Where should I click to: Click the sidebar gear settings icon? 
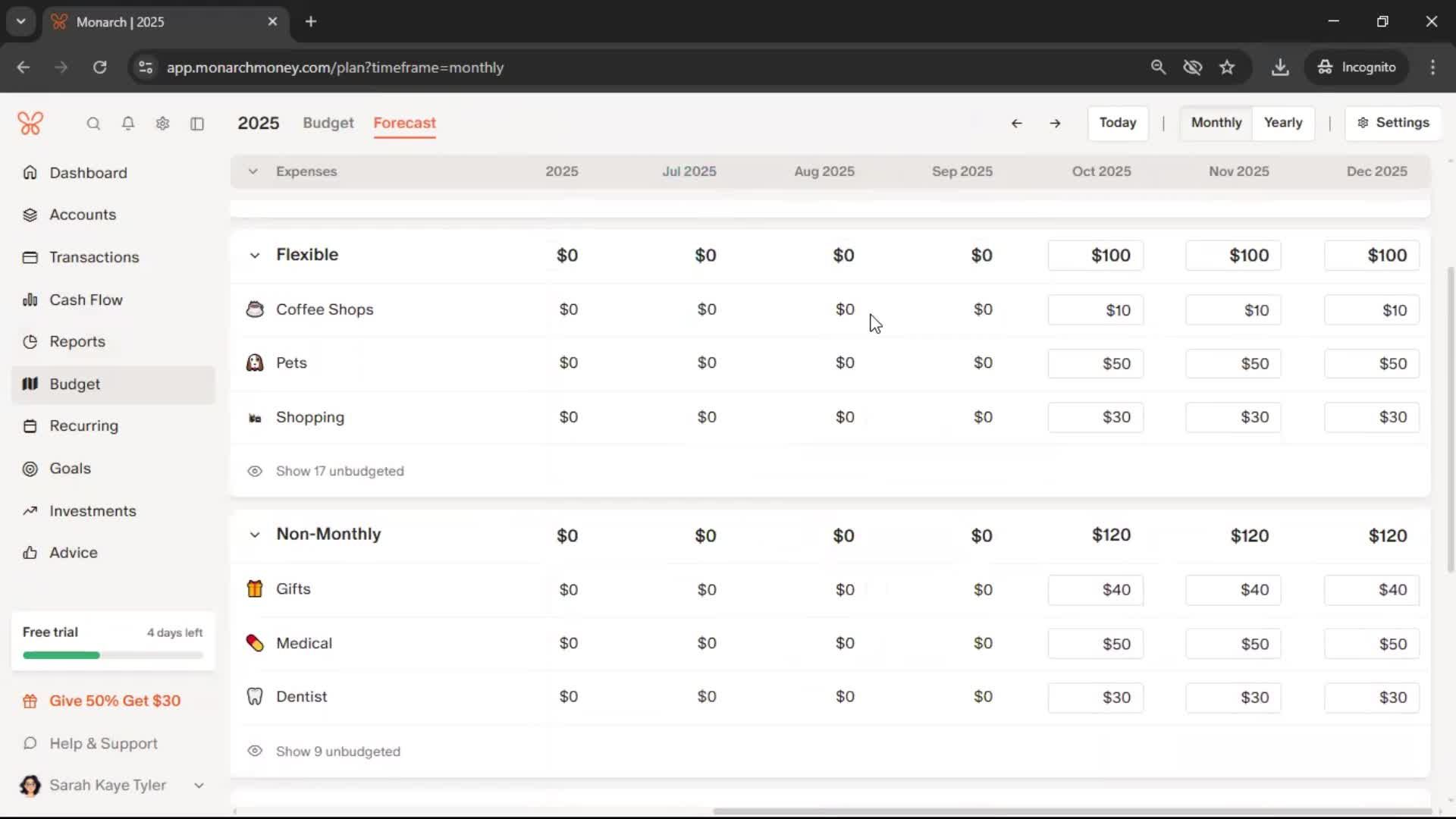tap(162, 124)
